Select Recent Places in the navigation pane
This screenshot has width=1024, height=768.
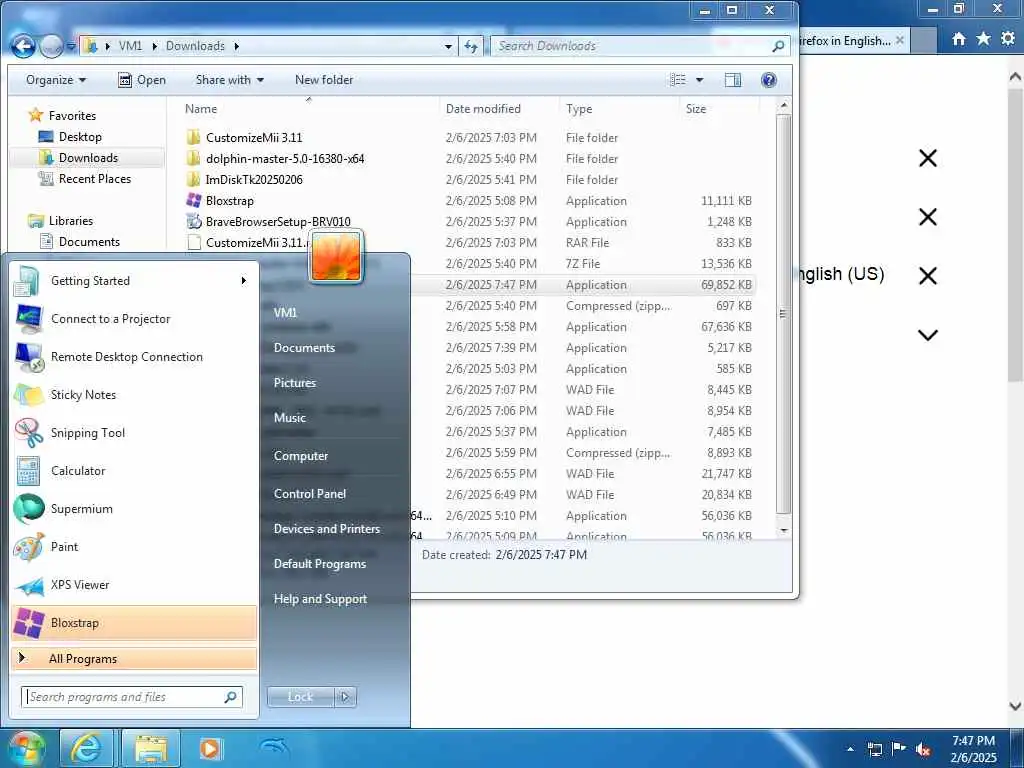click(x=95, y=178)
